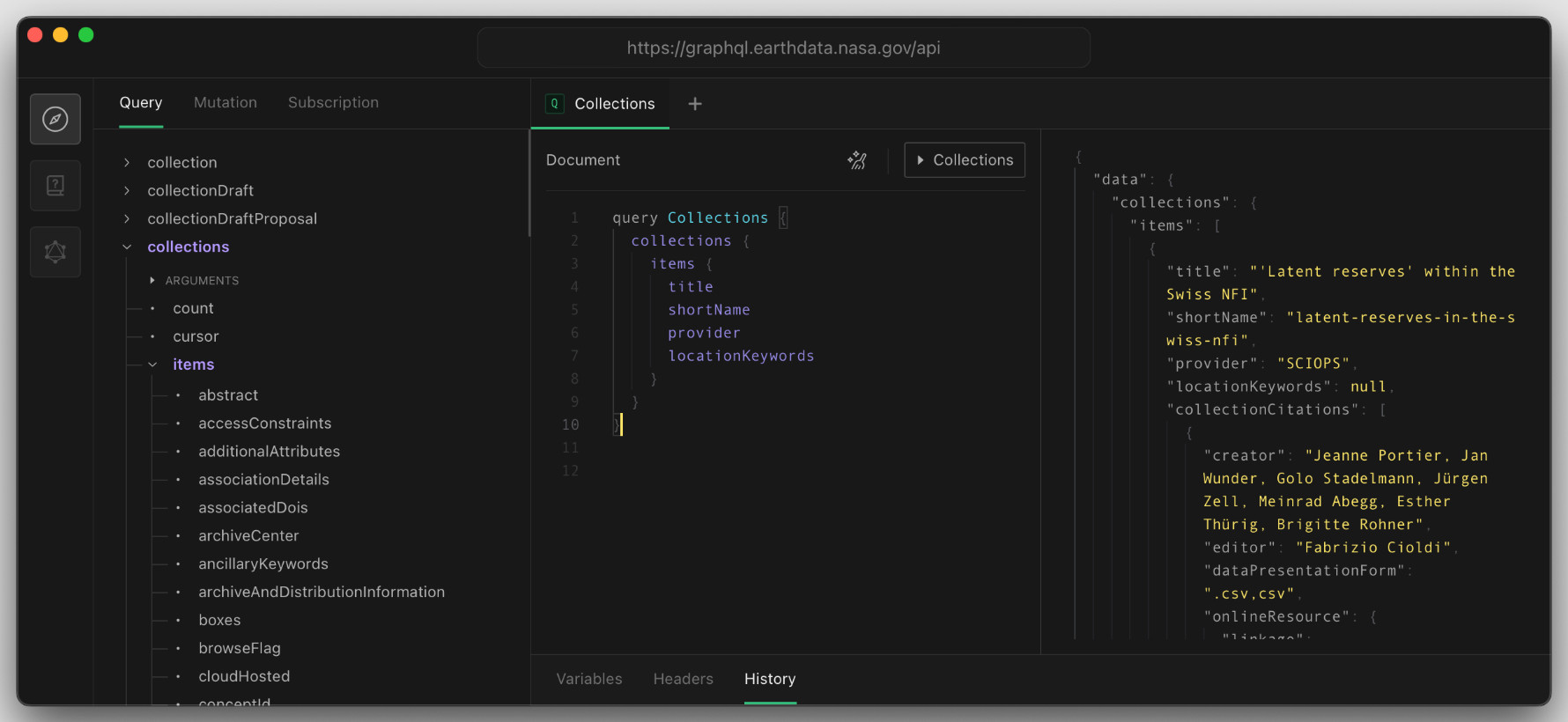
Task: Click 'locationKeywords' in the query editor
Action: (742, 356)
